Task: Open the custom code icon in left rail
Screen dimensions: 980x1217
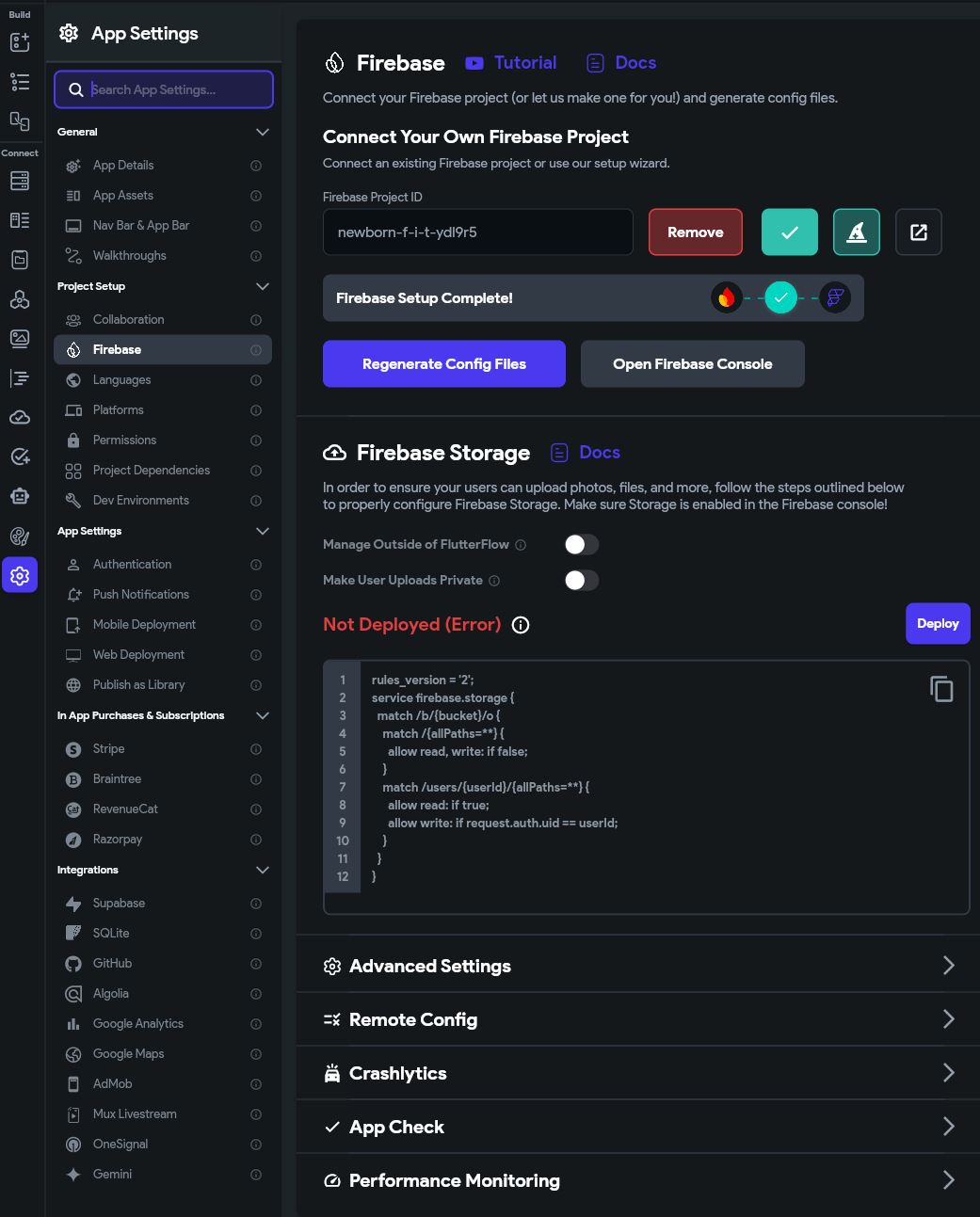Action: (x=20, y=377)
